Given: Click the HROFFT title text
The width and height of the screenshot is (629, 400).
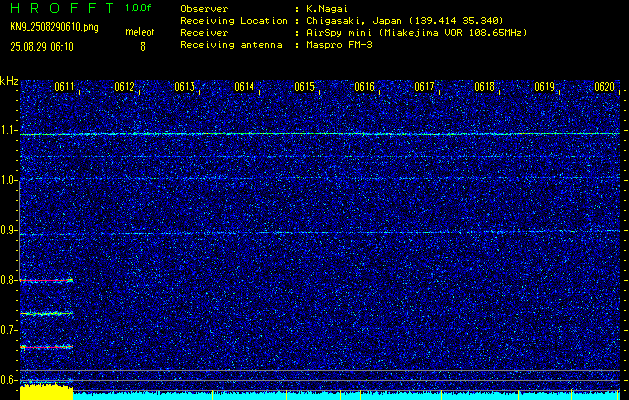Looking at the screenshot, I should (x=62, y=8).
